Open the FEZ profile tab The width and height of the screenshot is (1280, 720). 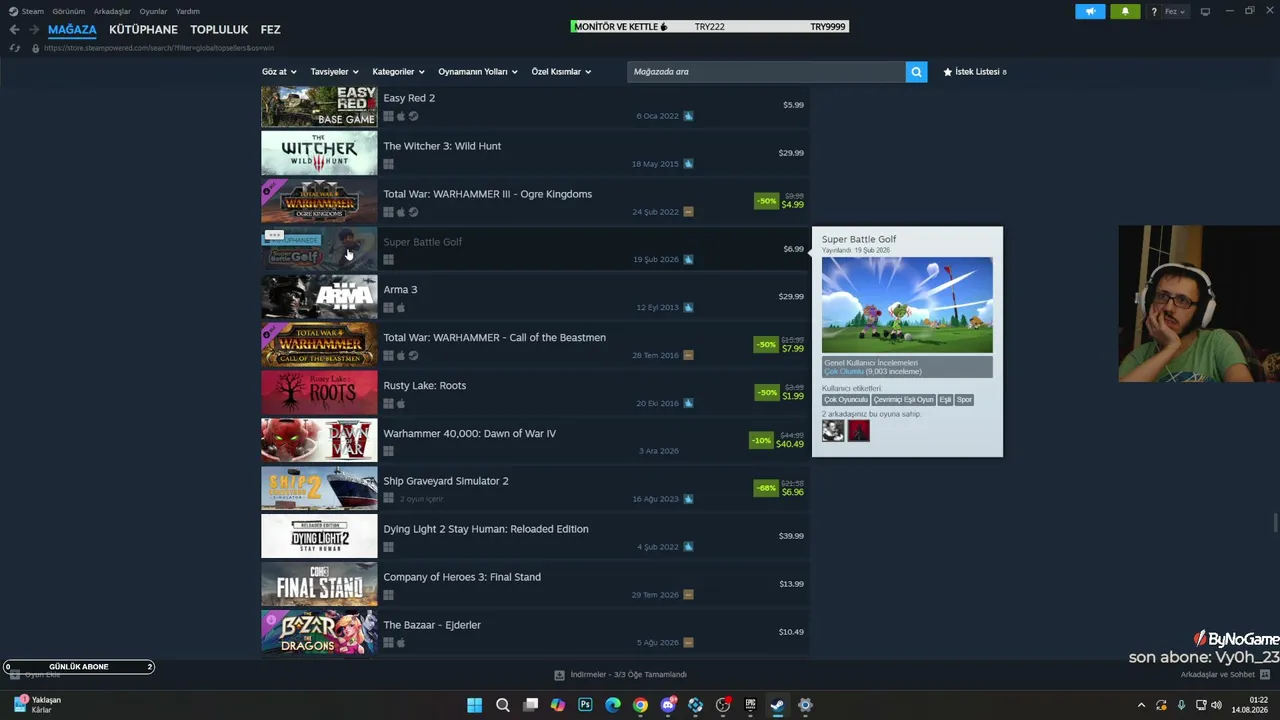point(270,30)
